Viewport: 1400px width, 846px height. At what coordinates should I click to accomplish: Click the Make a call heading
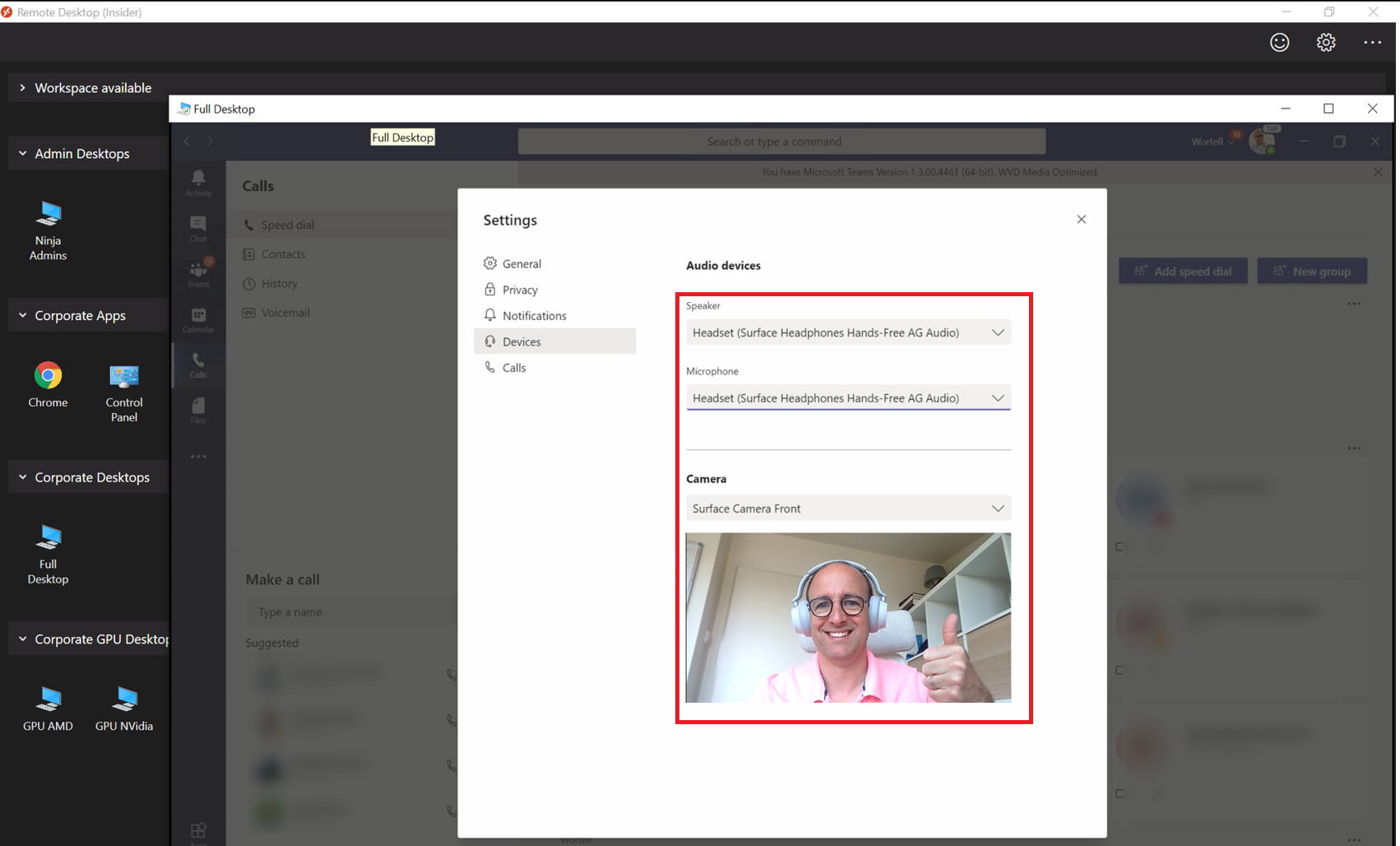pyautogui.click(x=282, y=579)
